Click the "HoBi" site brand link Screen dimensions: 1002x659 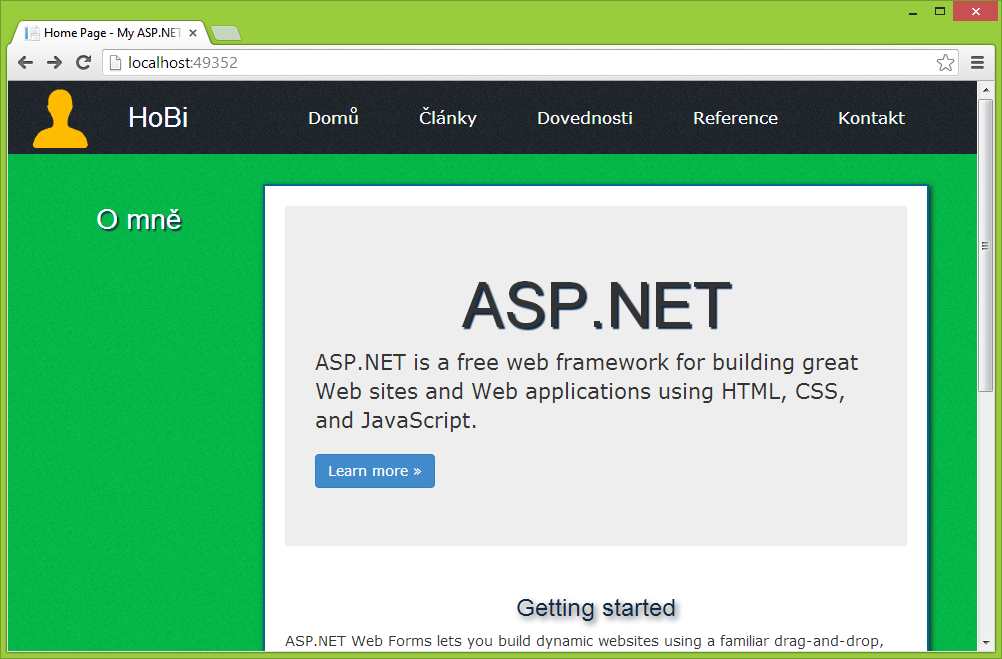click(157, 118)
